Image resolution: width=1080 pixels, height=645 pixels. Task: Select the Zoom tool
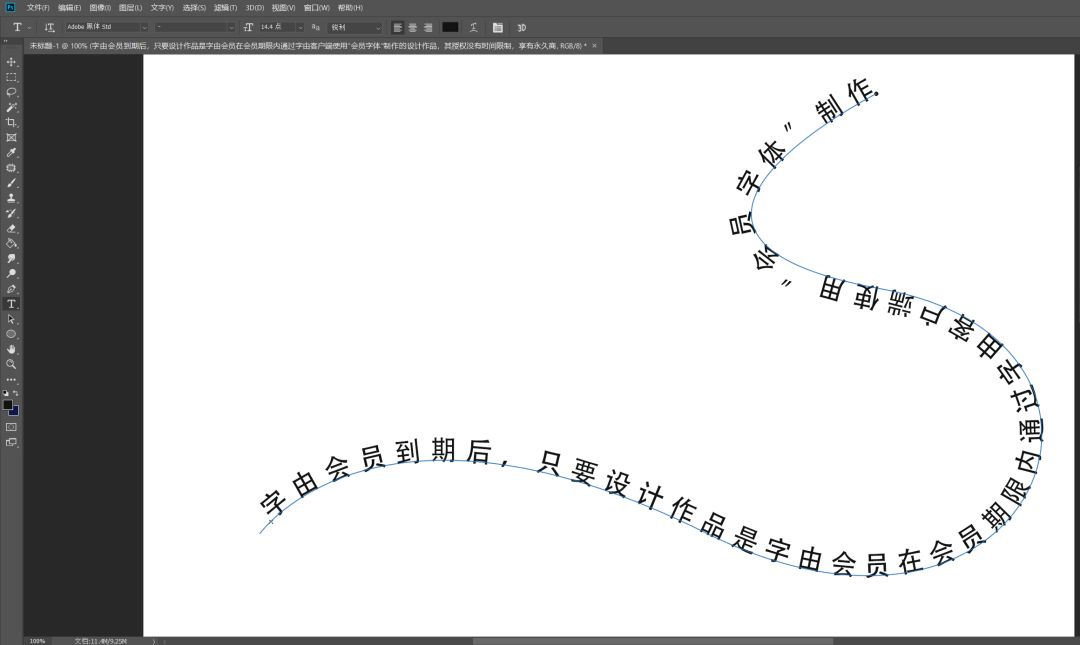[x=12, y=364]
